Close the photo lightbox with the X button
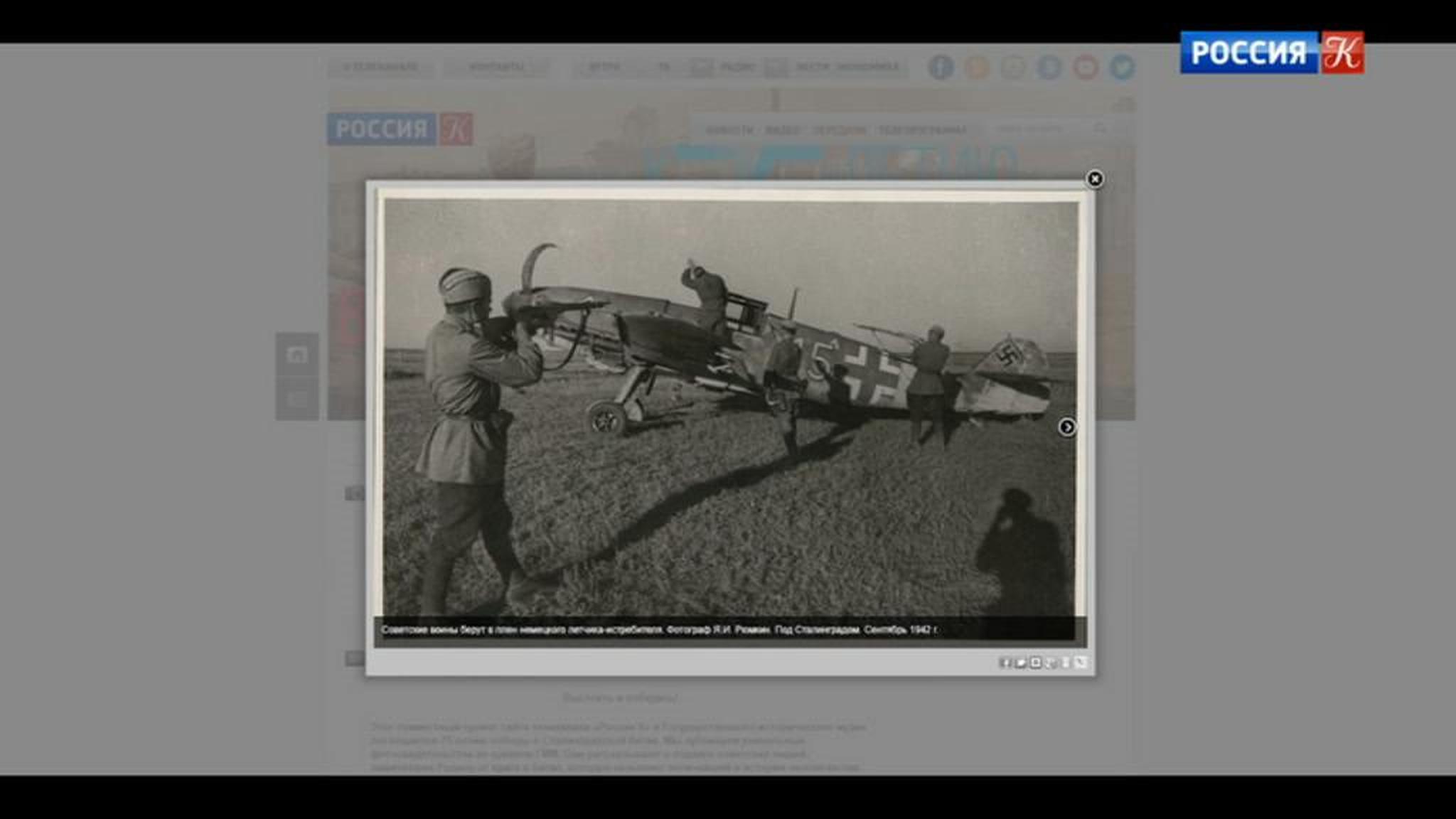 (1095, 179)
